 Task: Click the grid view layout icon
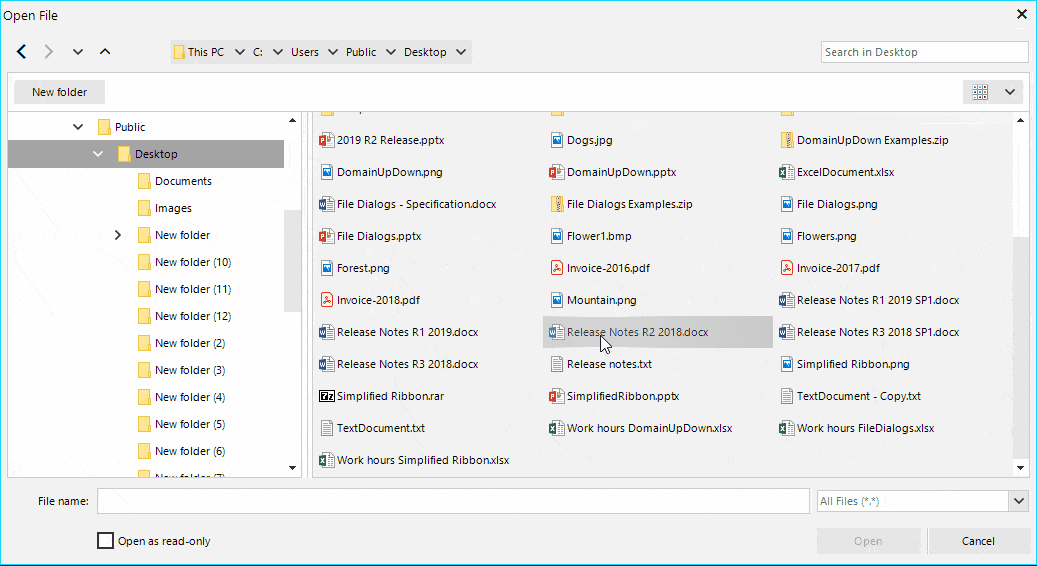coord(980,92)
